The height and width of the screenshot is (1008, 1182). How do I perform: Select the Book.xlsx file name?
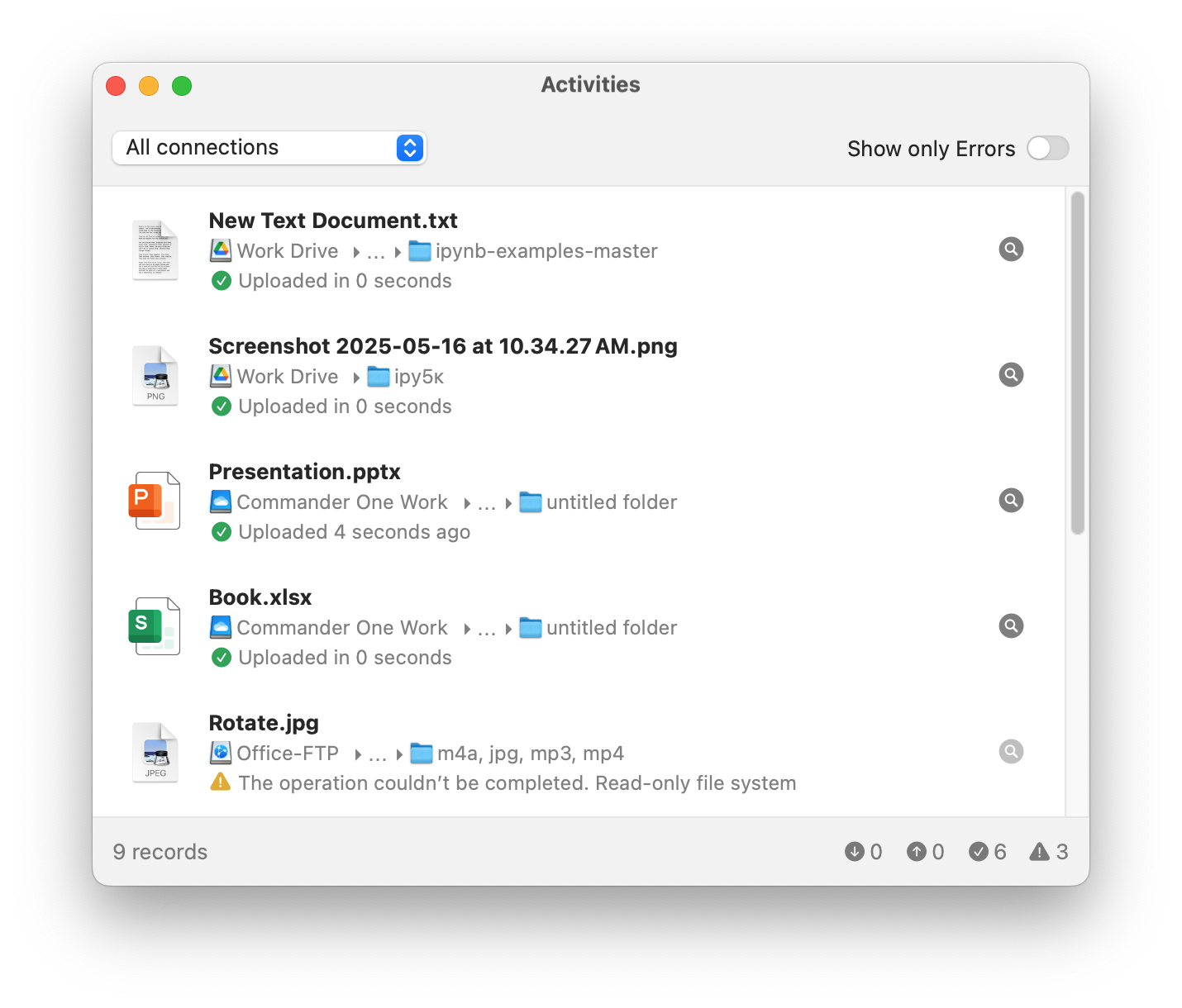[x=260, y=597]
